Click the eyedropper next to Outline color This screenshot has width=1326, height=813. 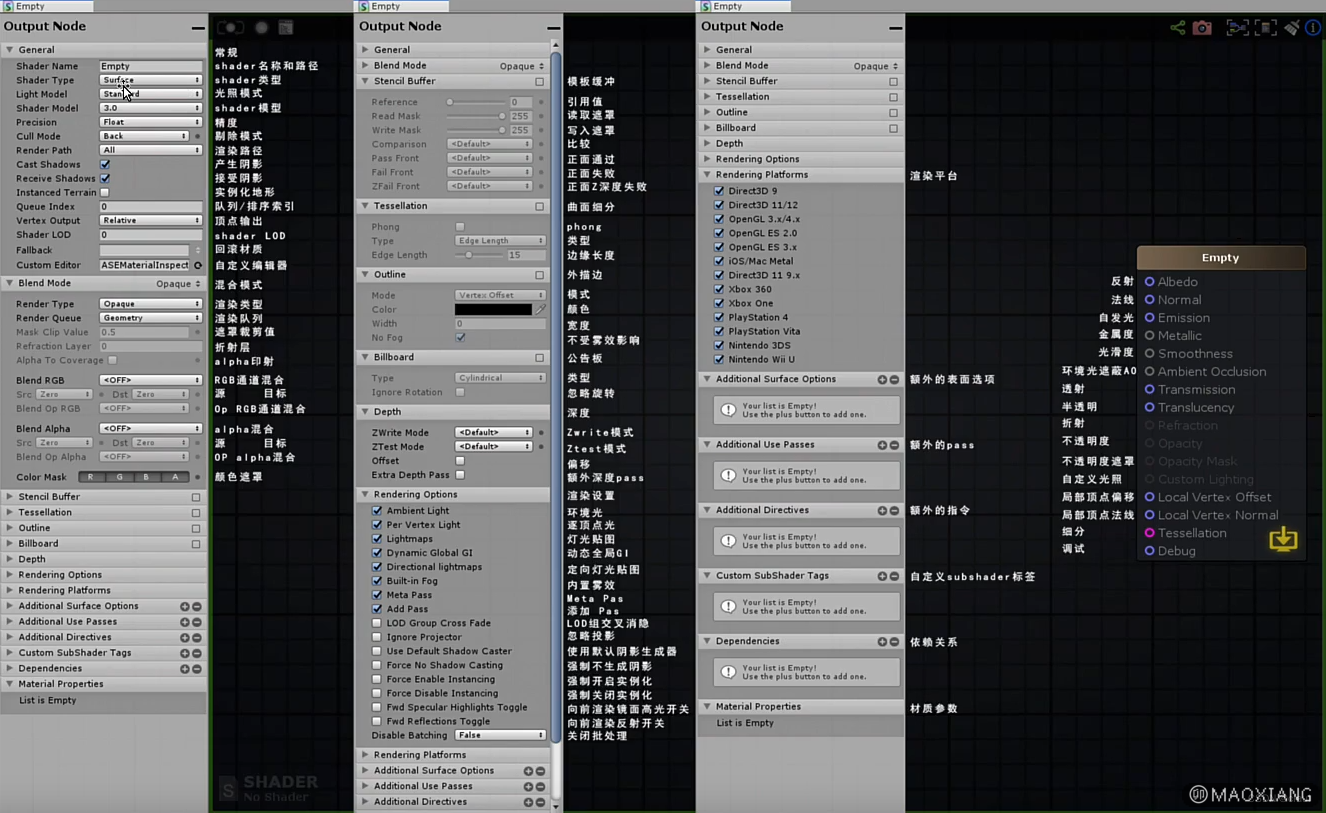540,310
